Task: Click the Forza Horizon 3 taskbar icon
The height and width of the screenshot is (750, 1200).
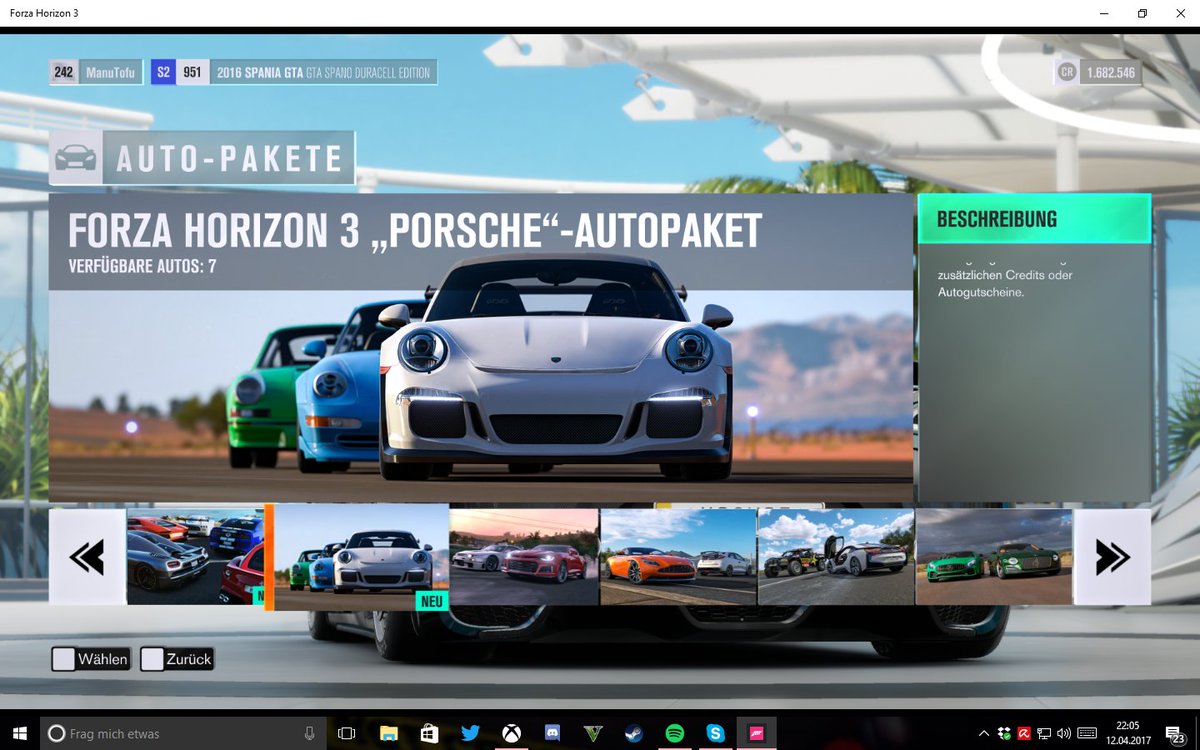Action: click(757, 733)
